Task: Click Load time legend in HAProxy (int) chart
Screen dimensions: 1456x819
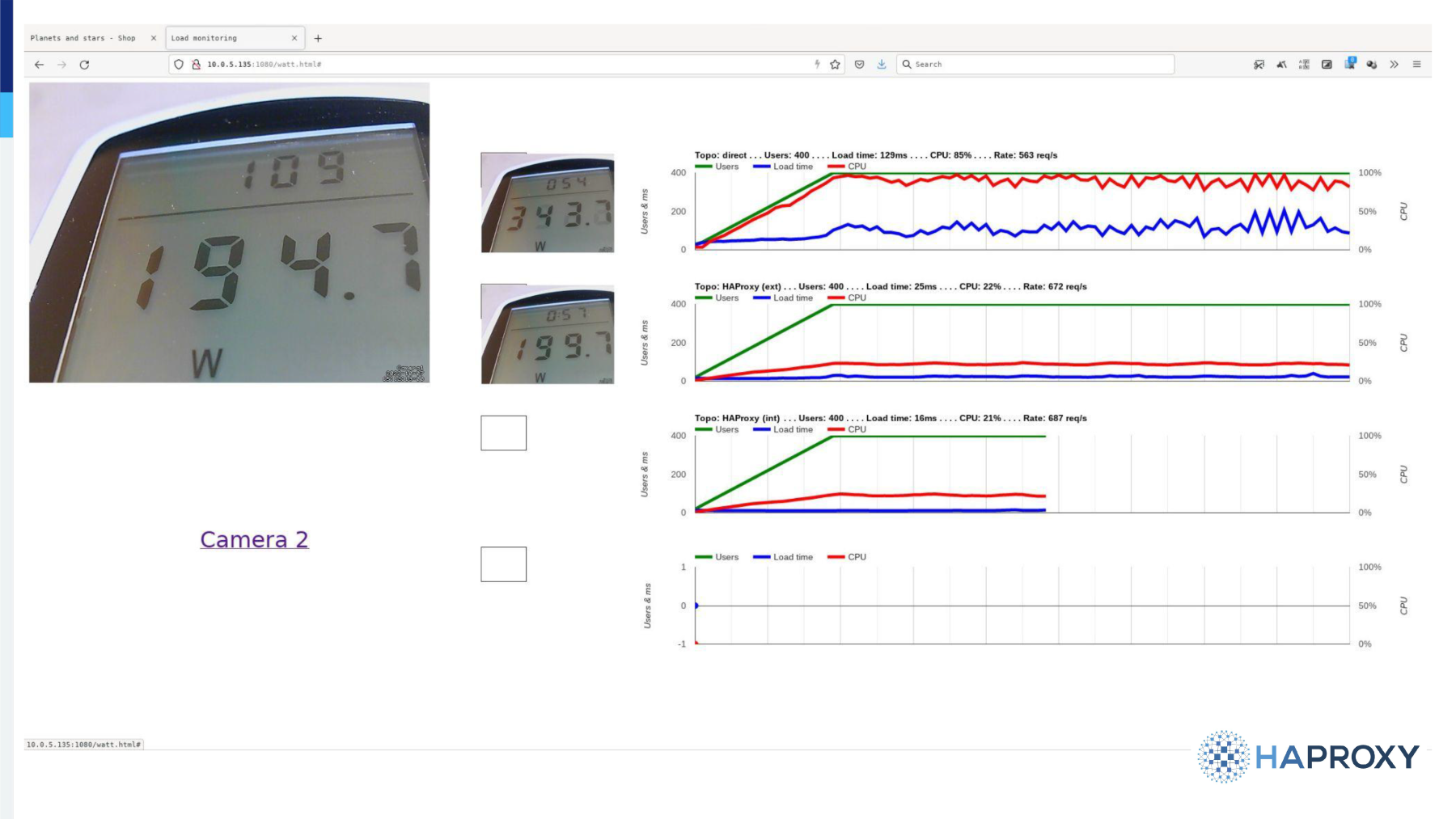Action: (x=783, y=429)
